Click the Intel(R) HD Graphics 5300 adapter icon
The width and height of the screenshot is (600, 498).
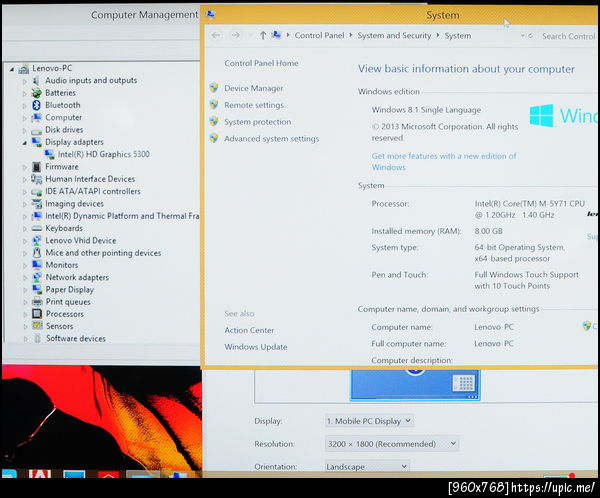[x=49, y=154]
